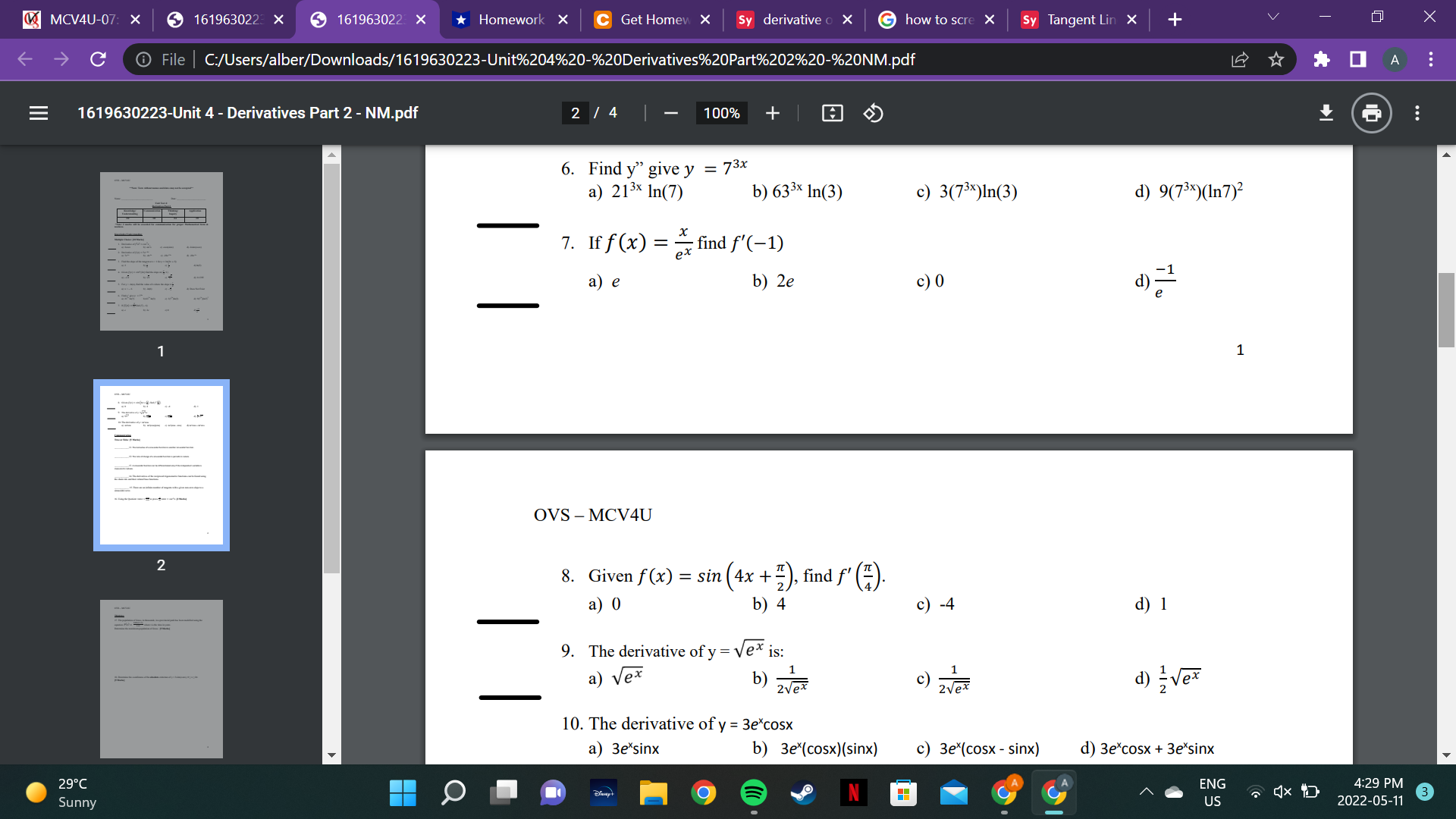The image size is (1456, 819).
Task: Rotate the PDF page counterclockwise
Action: pos(873,113)
